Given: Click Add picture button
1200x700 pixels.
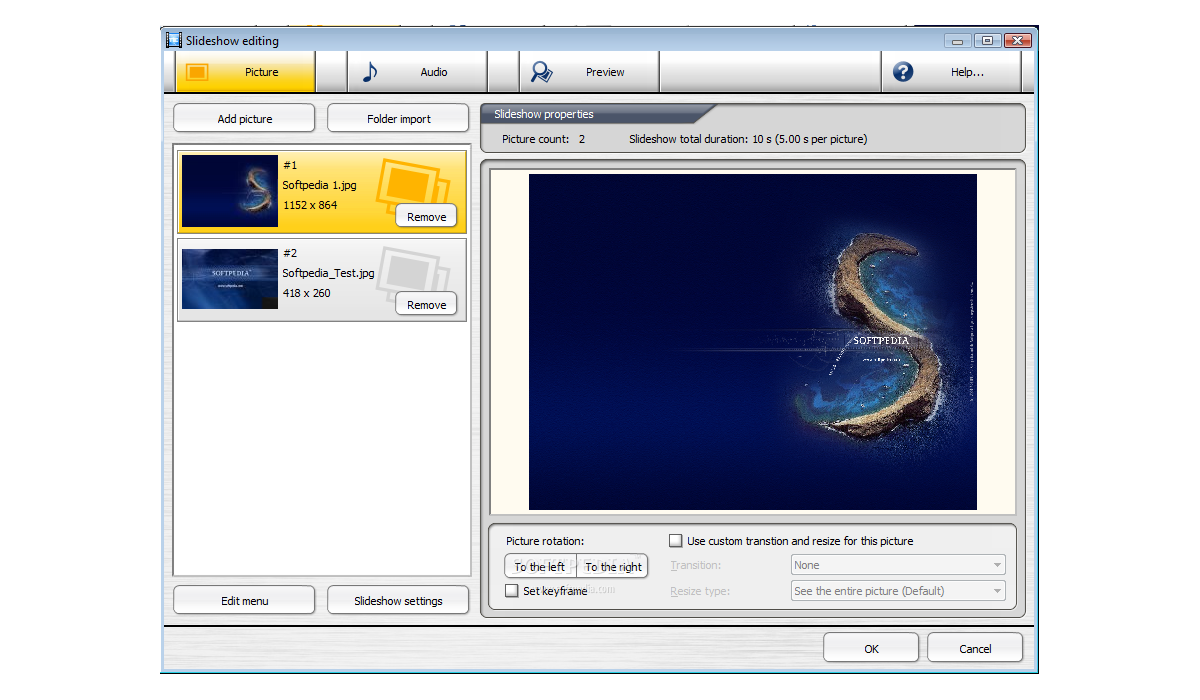Looking at the screenshot, I should [x=244, y=118].
